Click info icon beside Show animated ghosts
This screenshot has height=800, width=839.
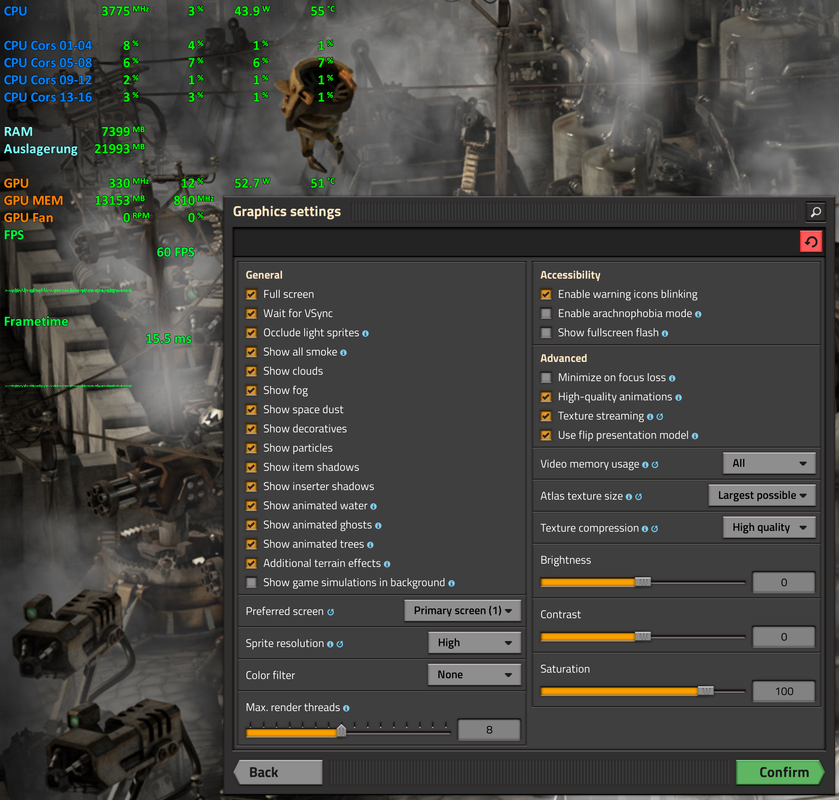coord(378,525)
